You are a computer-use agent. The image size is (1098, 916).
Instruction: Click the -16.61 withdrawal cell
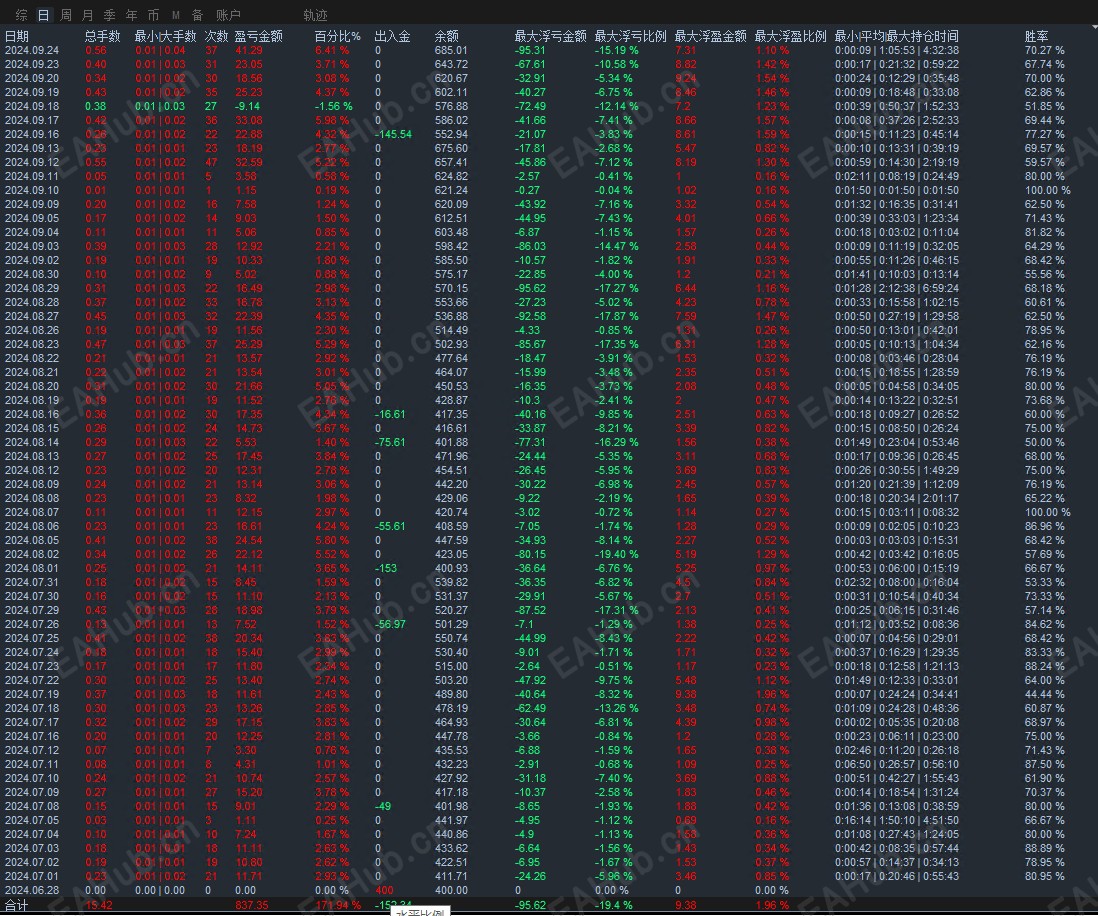pyautogui.click(x=390, y=415)
